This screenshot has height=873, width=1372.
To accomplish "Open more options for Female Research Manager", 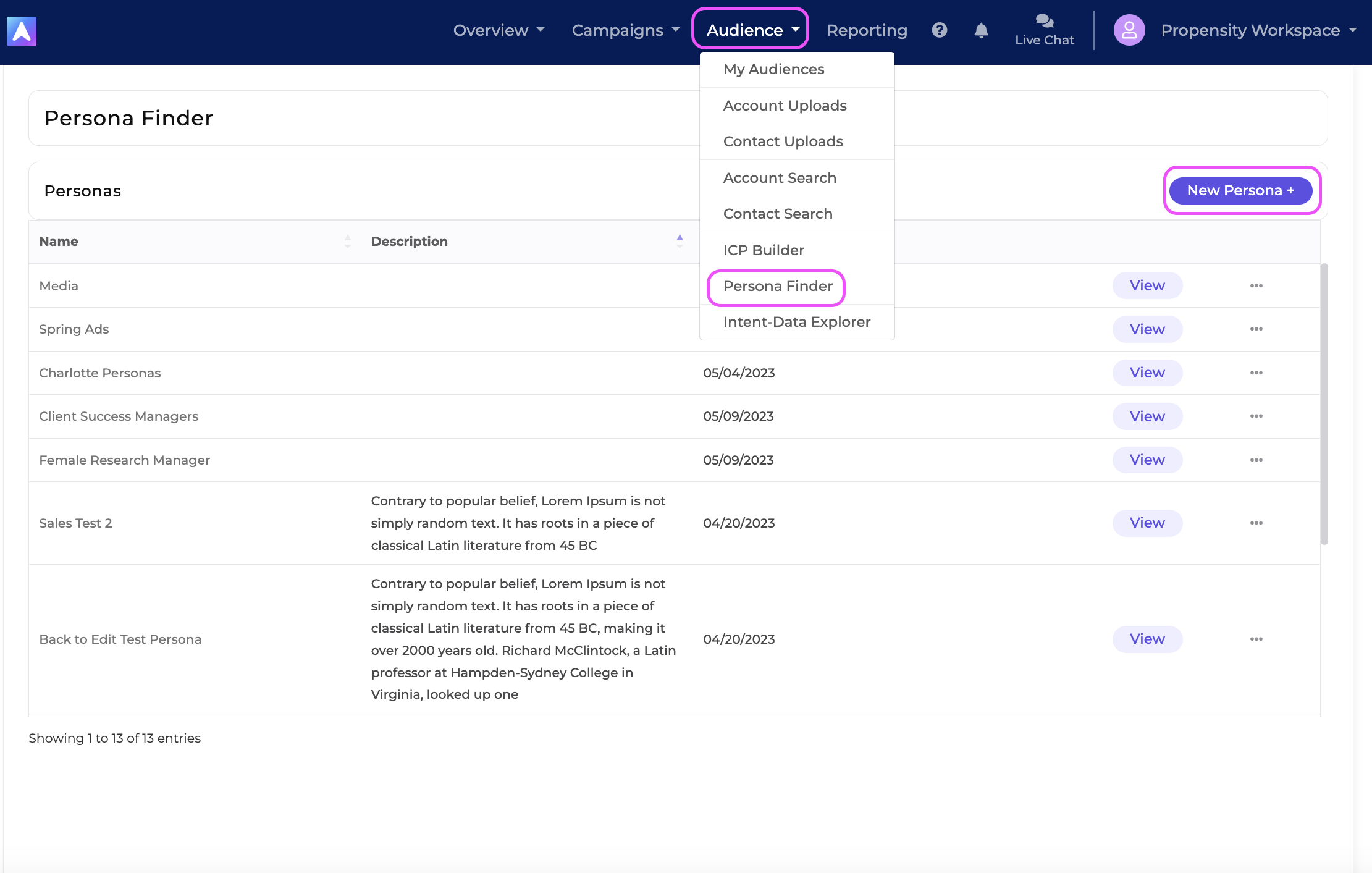I will pos(1256,460).
